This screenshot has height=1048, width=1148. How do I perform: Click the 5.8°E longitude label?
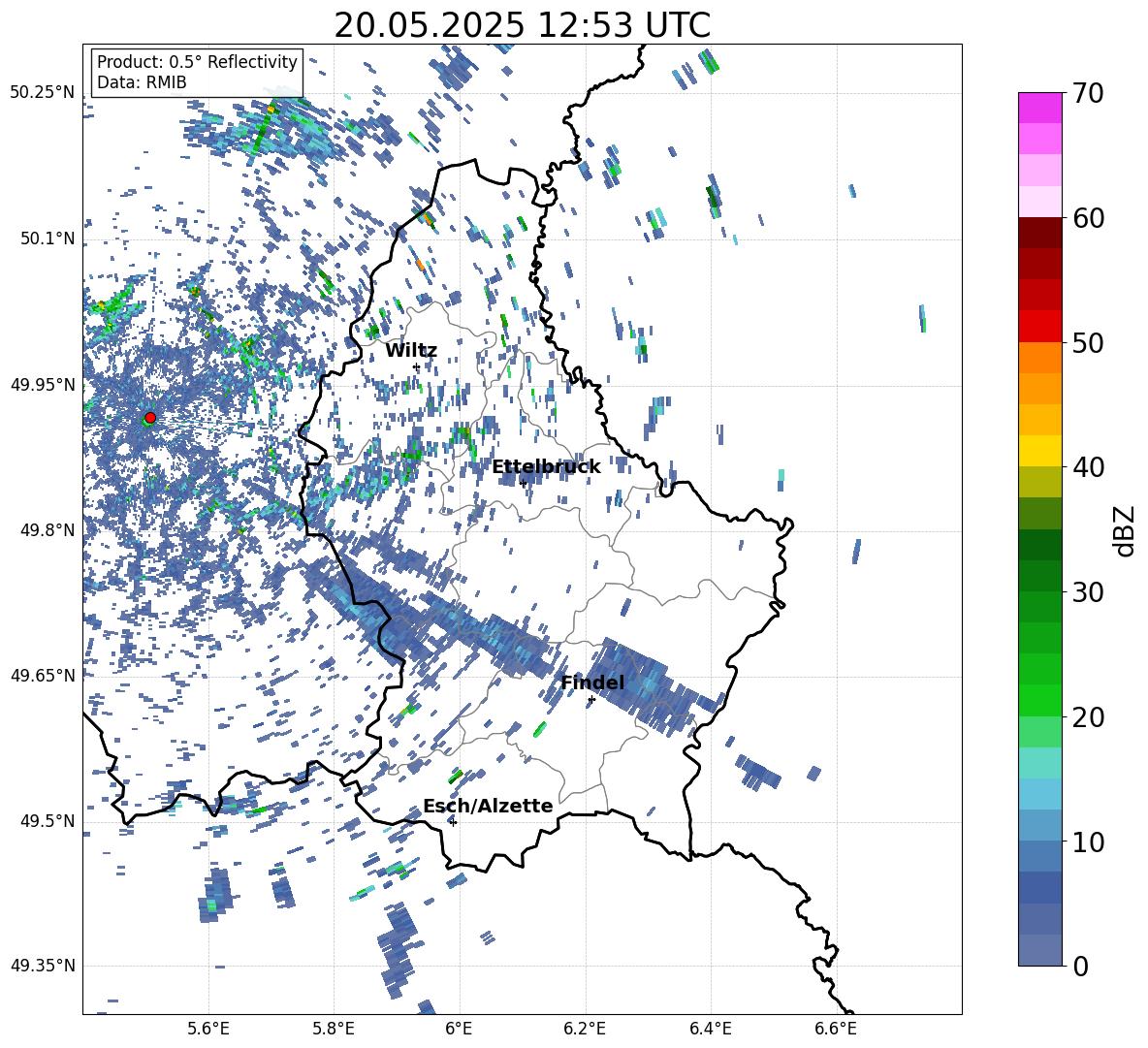click(x=334, y=1029)
